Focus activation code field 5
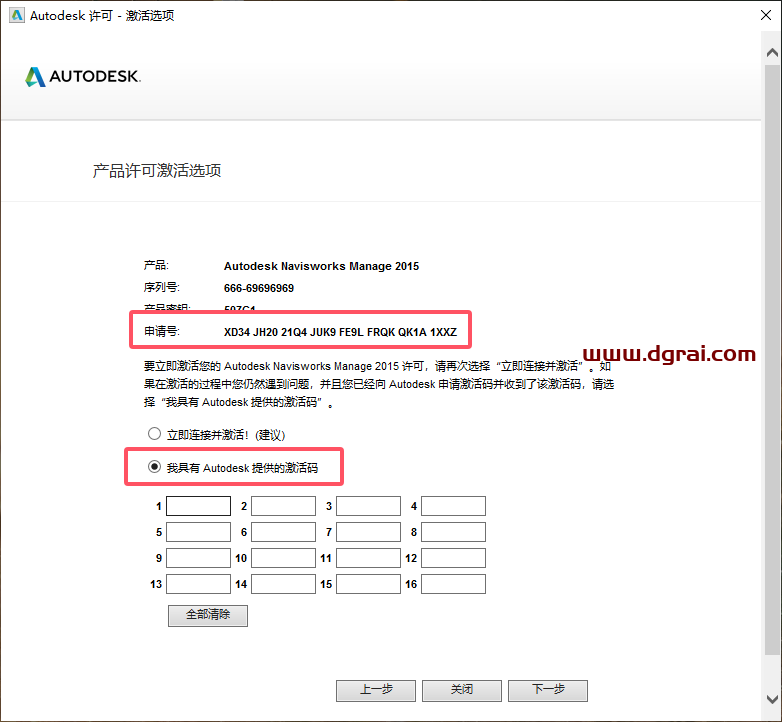 (x=198, y=532)
